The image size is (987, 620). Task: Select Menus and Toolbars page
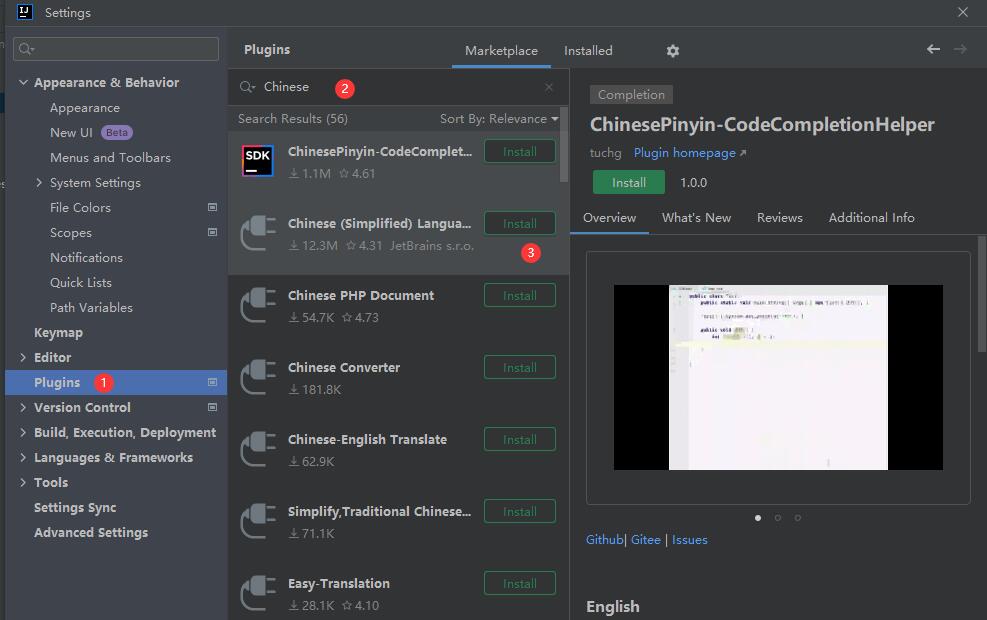[x=110, y=157]
